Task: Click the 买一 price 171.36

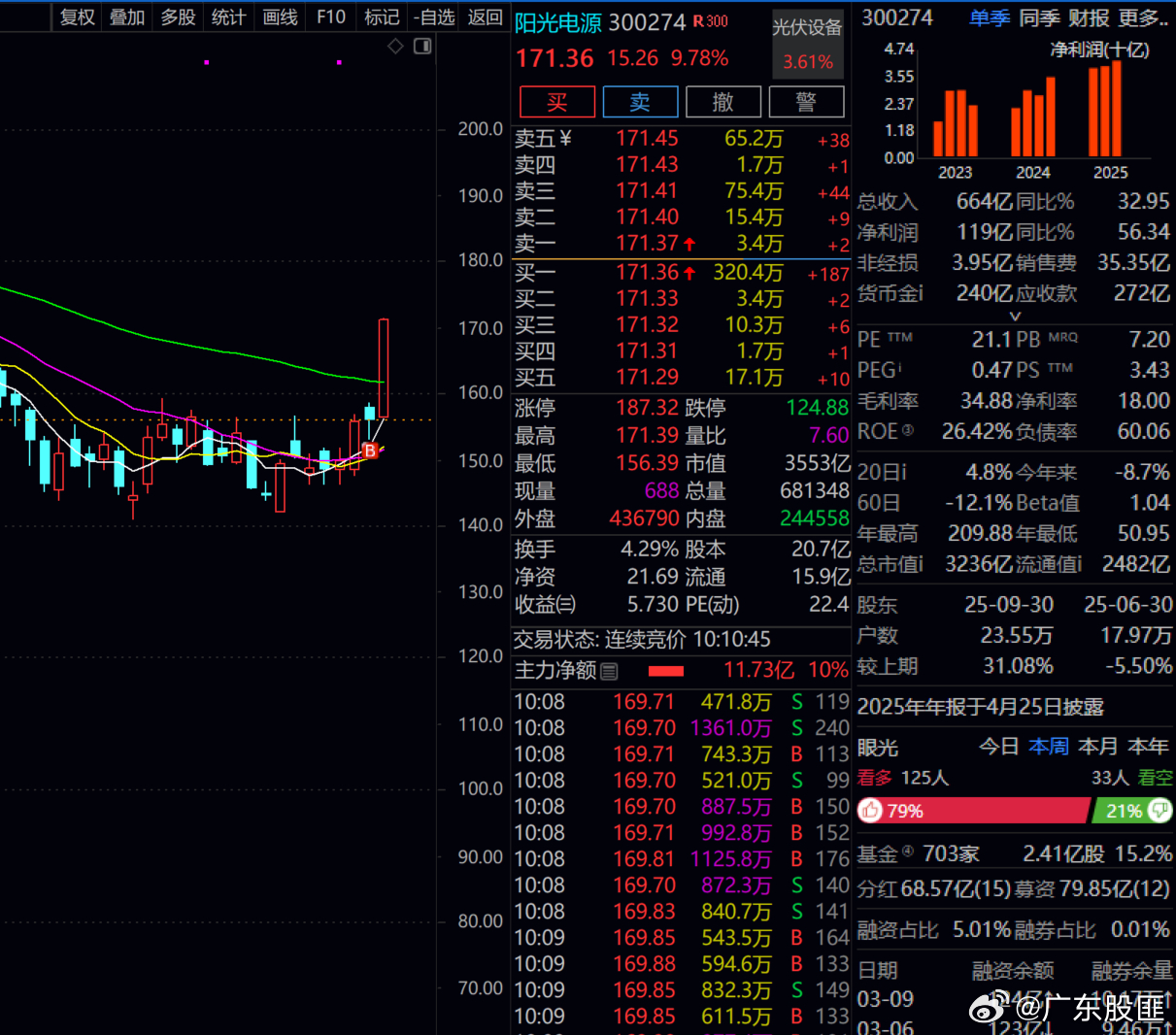Action: coord(647,273)
